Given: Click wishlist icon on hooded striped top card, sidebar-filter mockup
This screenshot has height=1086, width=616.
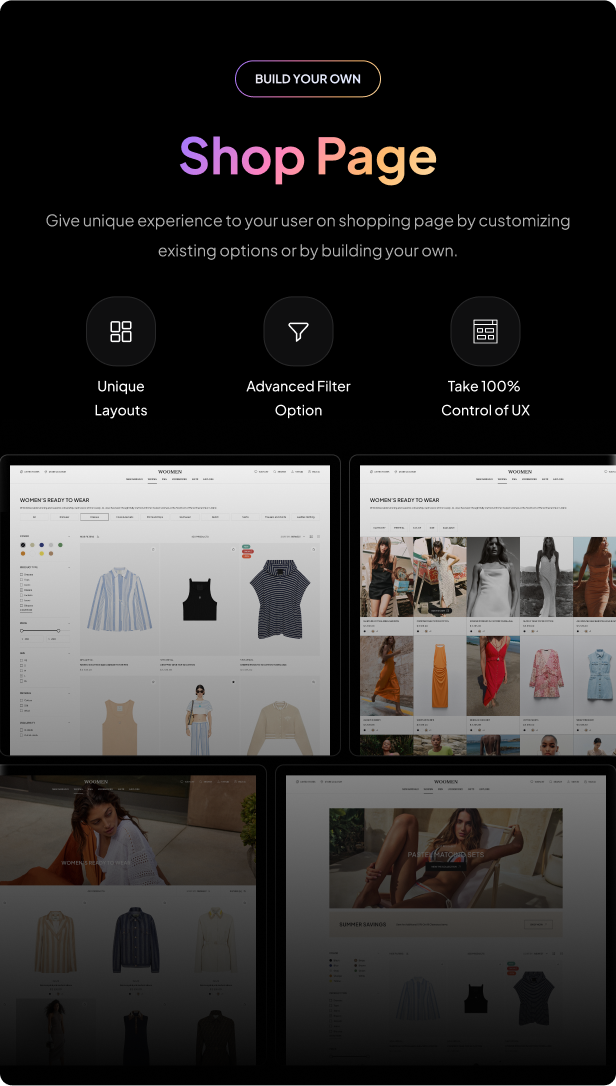Looking at the screenshot, I should [x=313, y=549].
